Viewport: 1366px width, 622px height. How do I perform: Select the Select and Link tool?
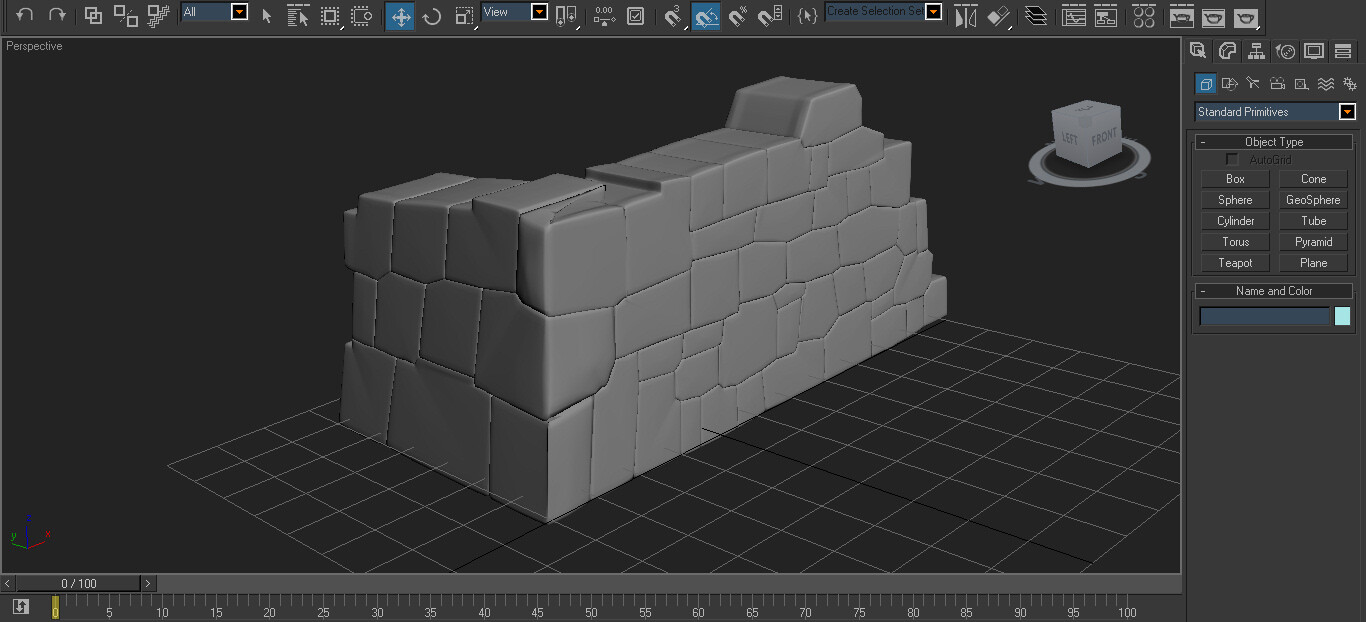(93, 15)
